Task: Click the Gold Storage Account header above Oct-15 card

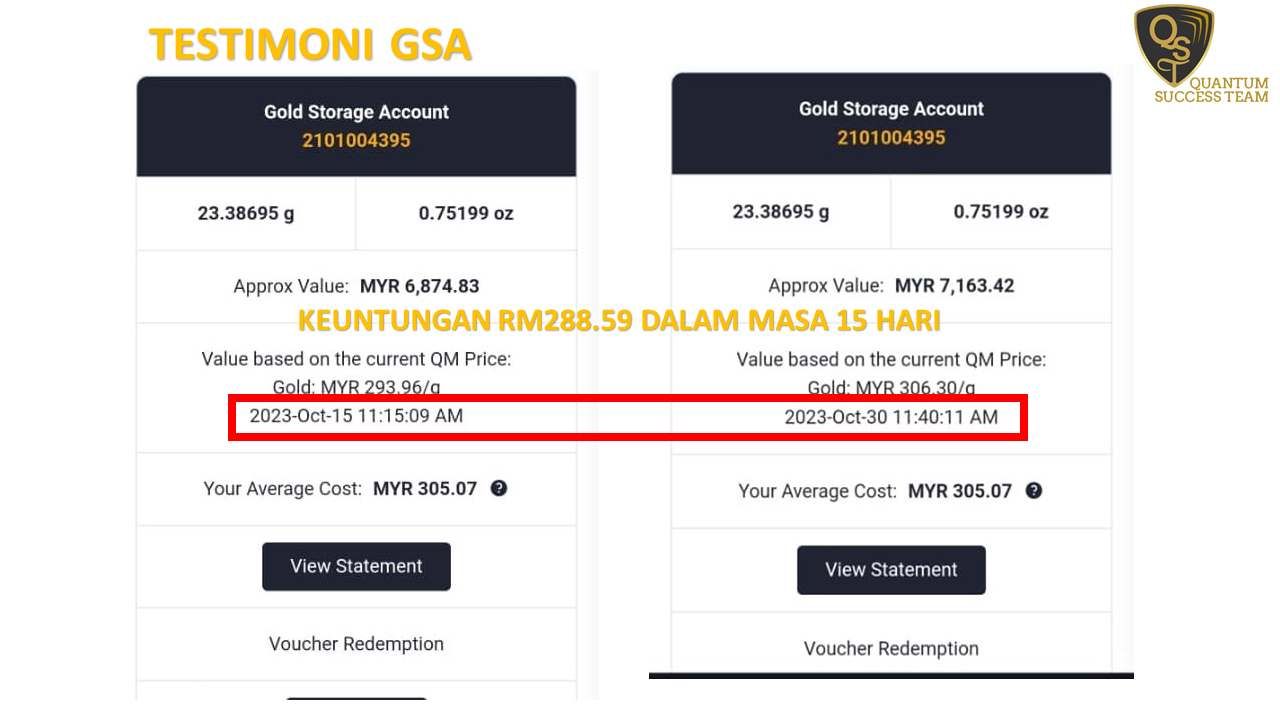Action: coord(356,126)
